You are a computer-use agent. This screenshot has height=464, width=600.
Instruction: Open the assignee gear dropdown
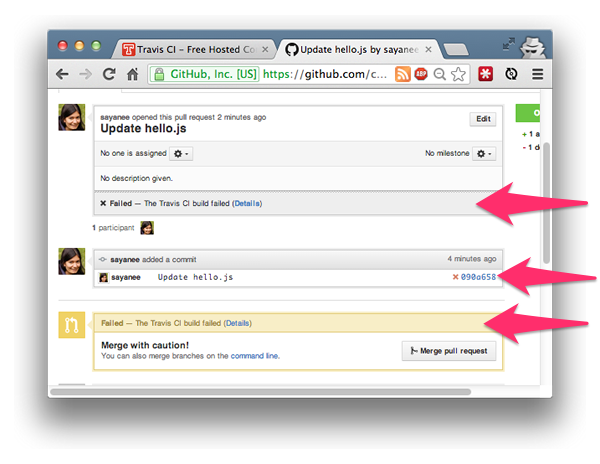pyautogui.click(x=181, y=154)
